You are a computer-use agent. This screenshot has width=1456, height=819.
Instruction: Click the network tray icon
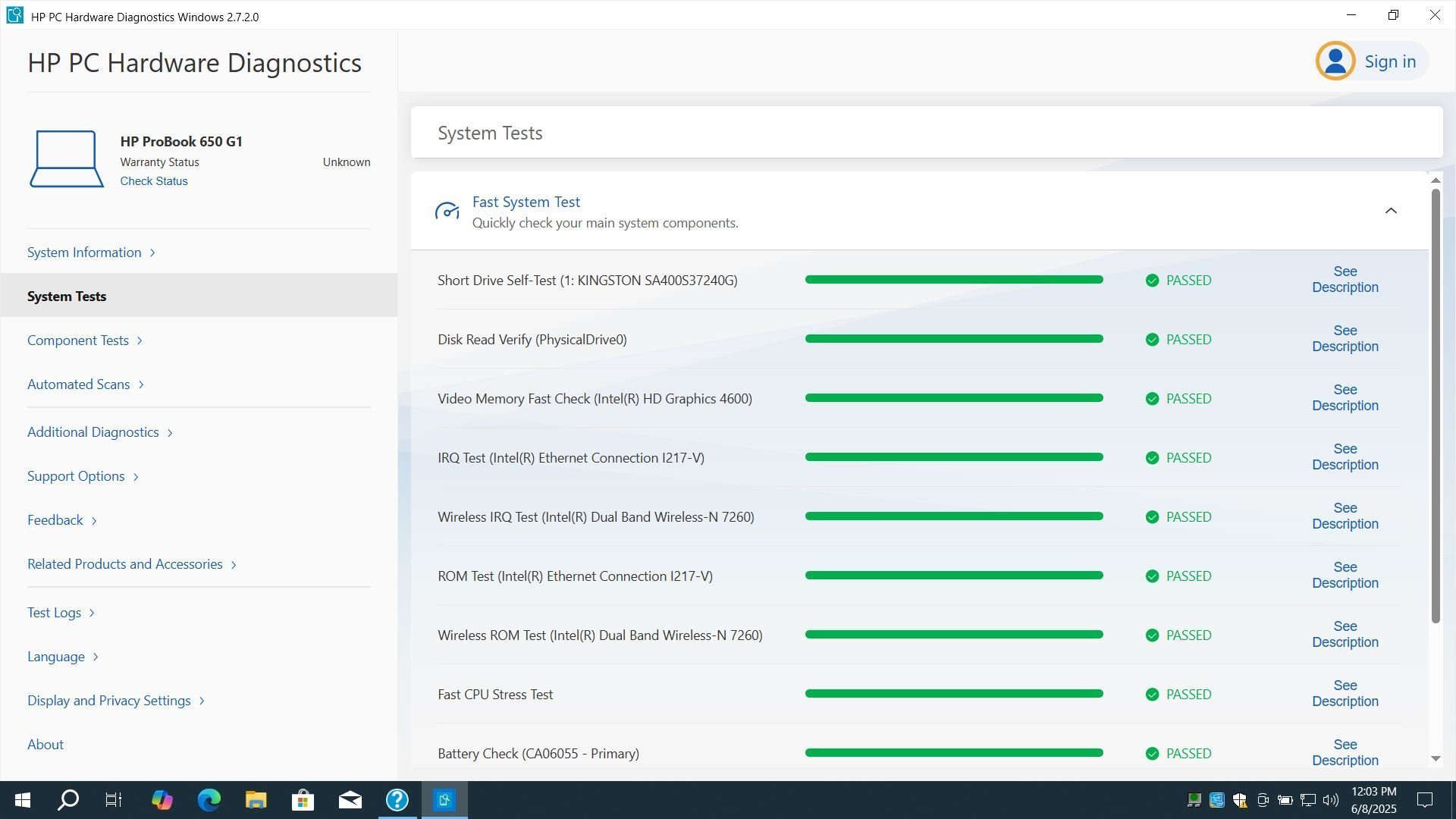pyautogui.click(x=1308, y=800)
